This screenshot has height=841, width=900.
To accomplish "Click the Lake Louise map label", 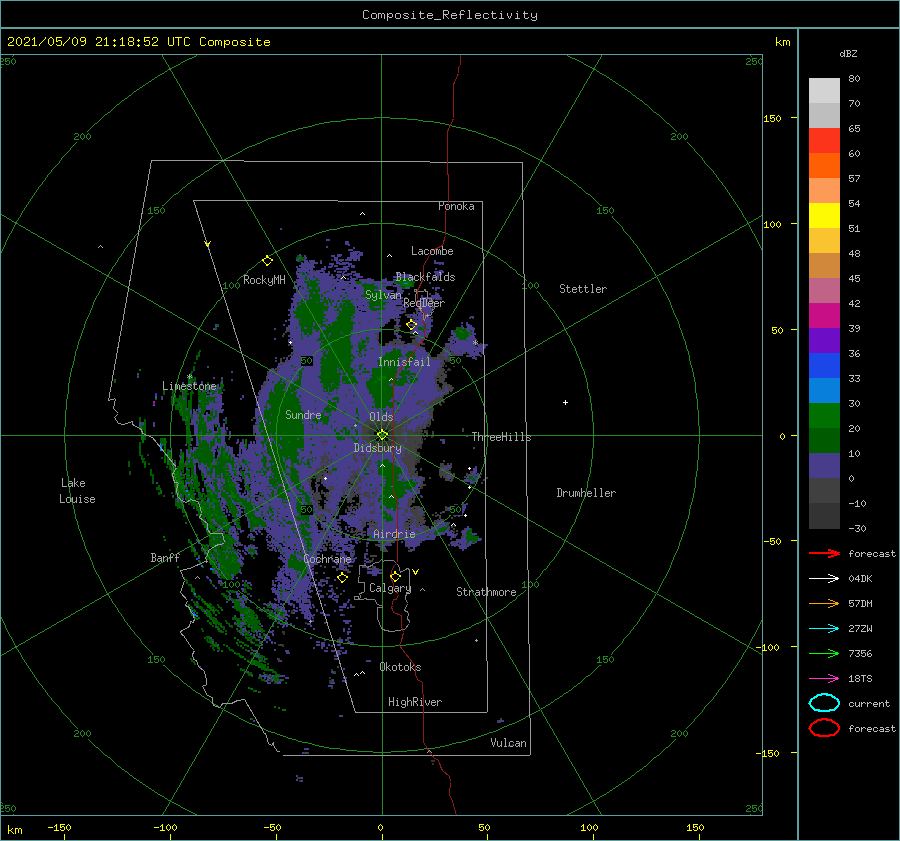I will point(77,491).
